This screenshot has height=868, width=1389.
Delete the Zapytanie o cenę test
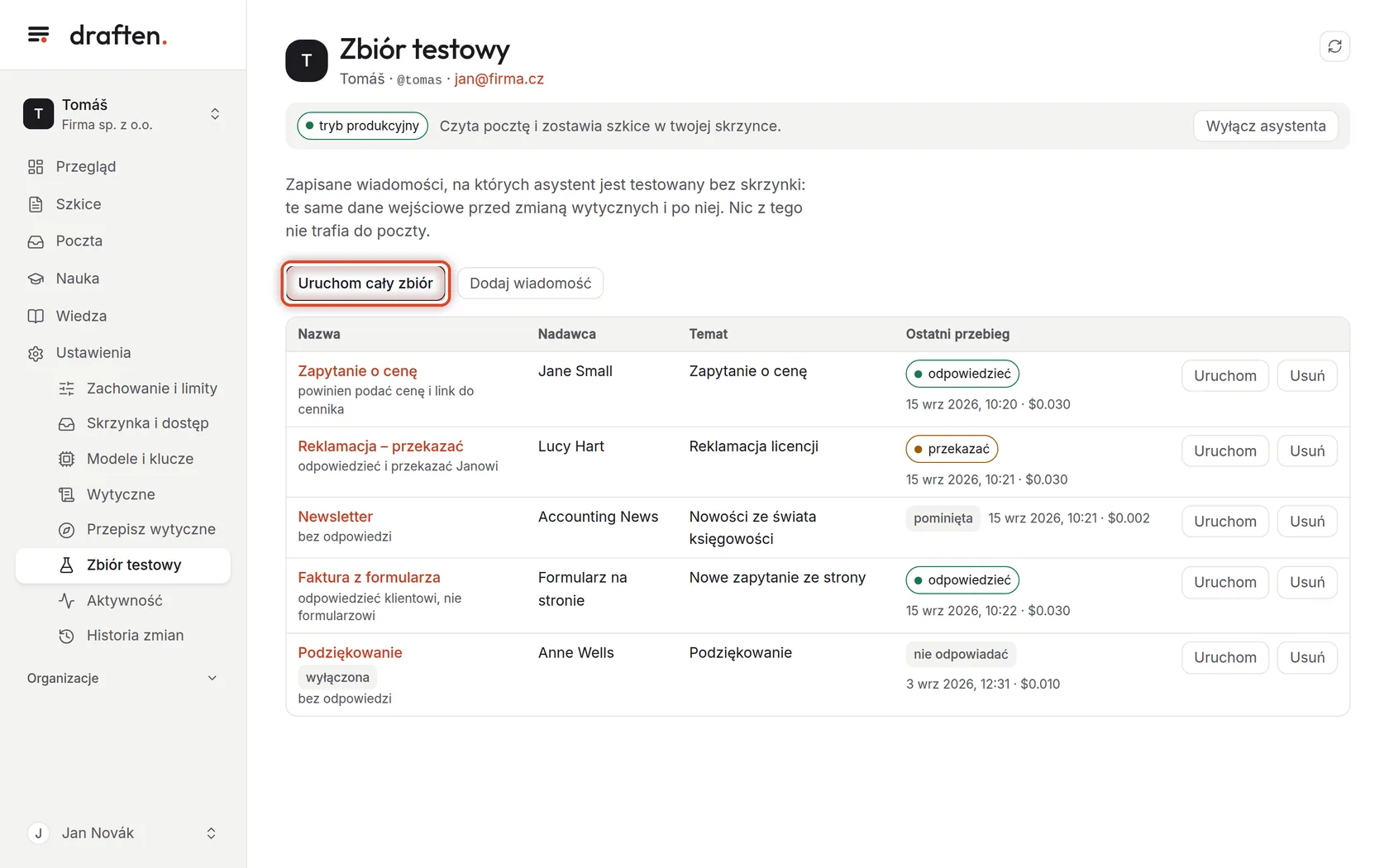pyautogui.click(x=1306, y=376)
